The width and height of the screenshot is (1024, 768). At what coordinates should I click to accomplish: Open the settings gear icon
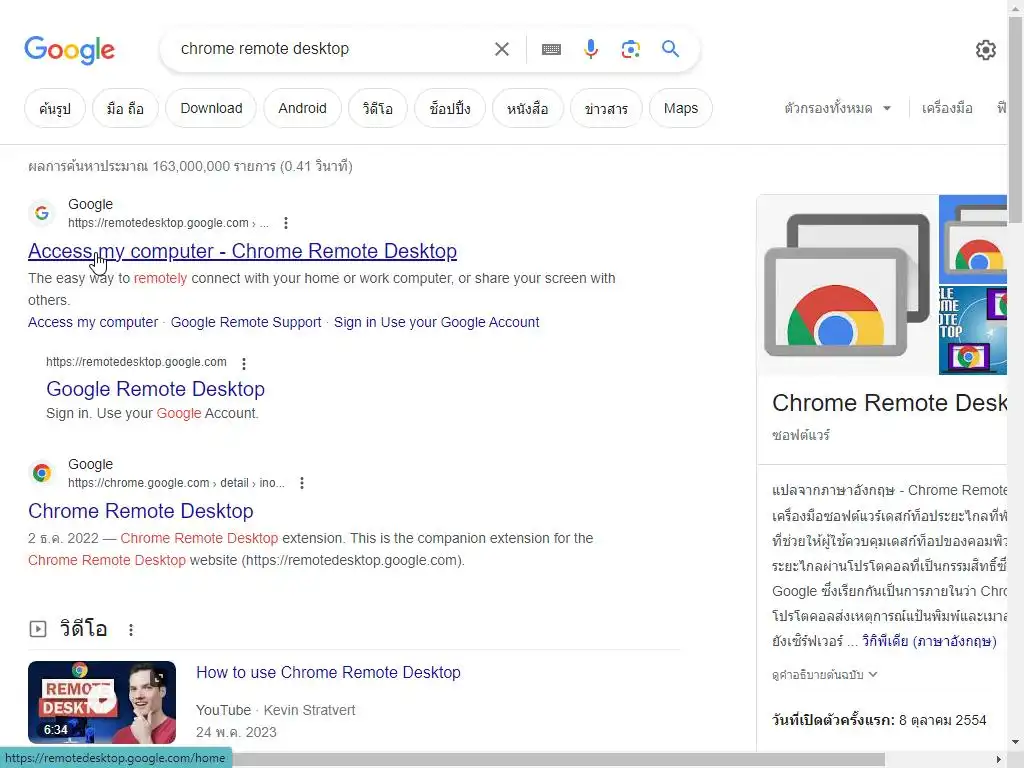pyautogui.click(x=985, y=50)
